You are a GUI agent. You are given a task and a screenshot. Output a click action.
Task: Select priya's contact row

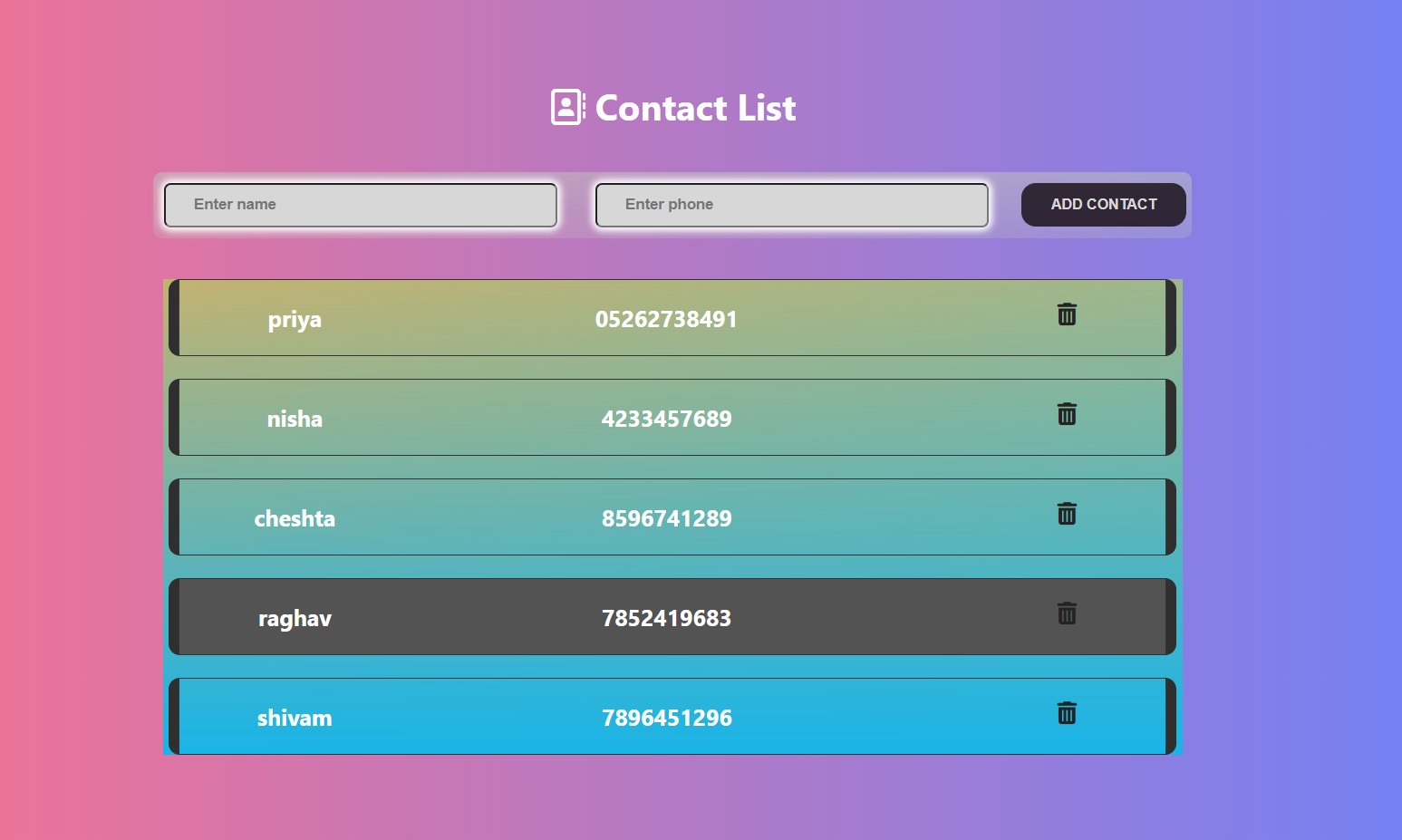544,318
